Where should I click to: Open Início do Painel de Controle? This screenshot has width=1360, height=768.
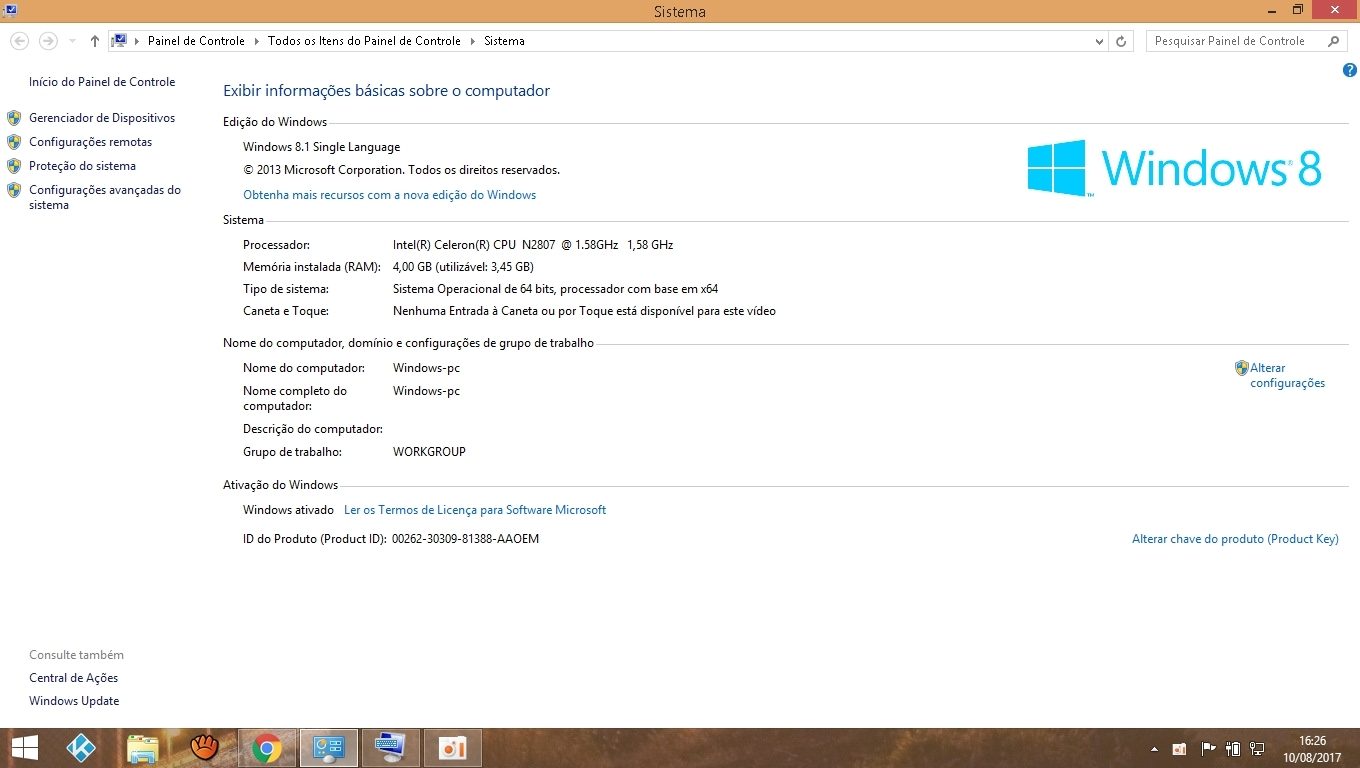[102, 82]
